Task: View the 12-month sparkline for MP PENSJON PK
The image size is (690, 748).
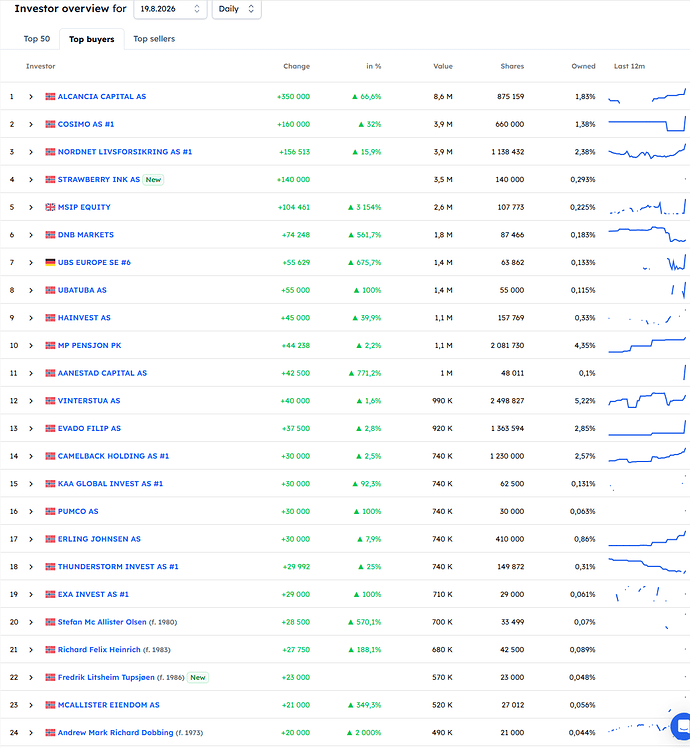Action: (x=647, y=345)
